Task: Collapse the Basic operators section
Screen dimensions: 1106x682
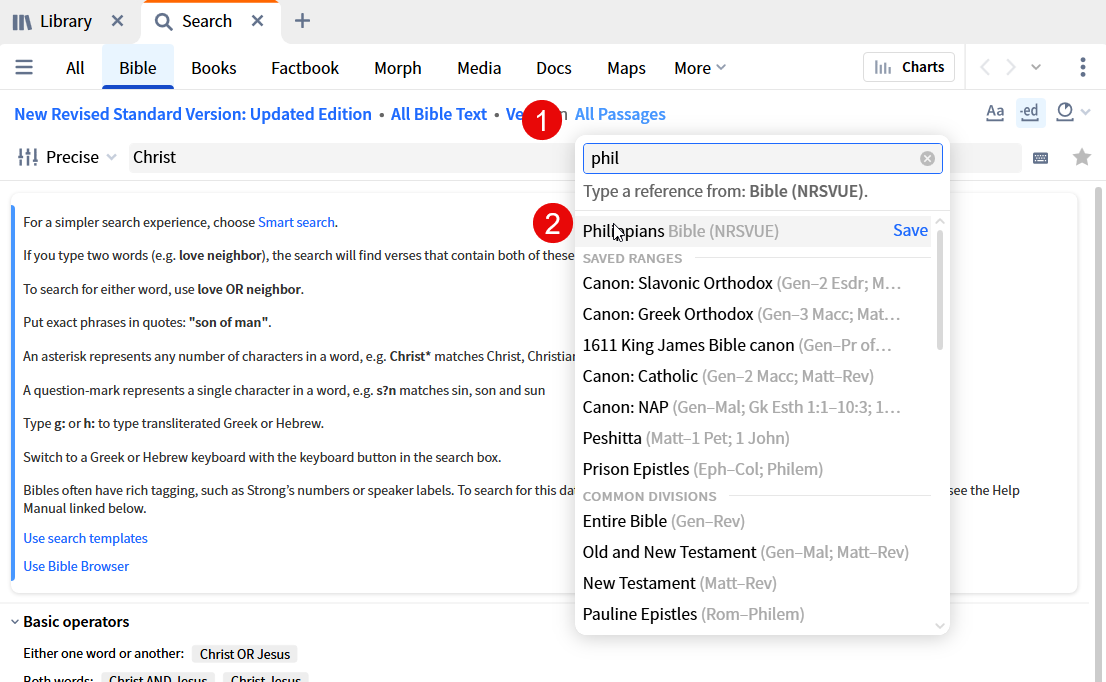Action: pos(15,622)
